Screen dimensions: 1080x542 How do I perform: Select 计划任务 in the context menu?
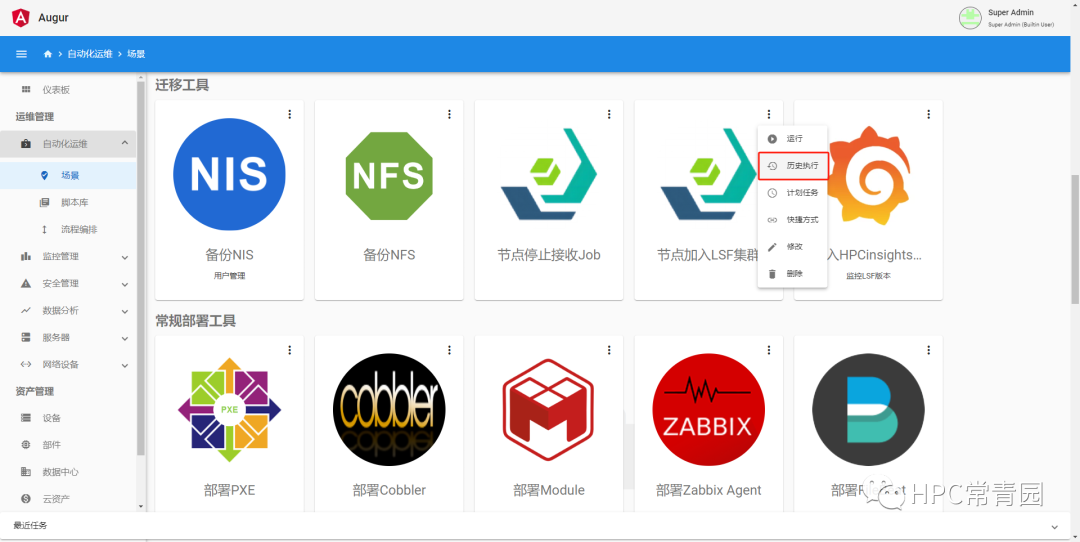tap(792, 193)
